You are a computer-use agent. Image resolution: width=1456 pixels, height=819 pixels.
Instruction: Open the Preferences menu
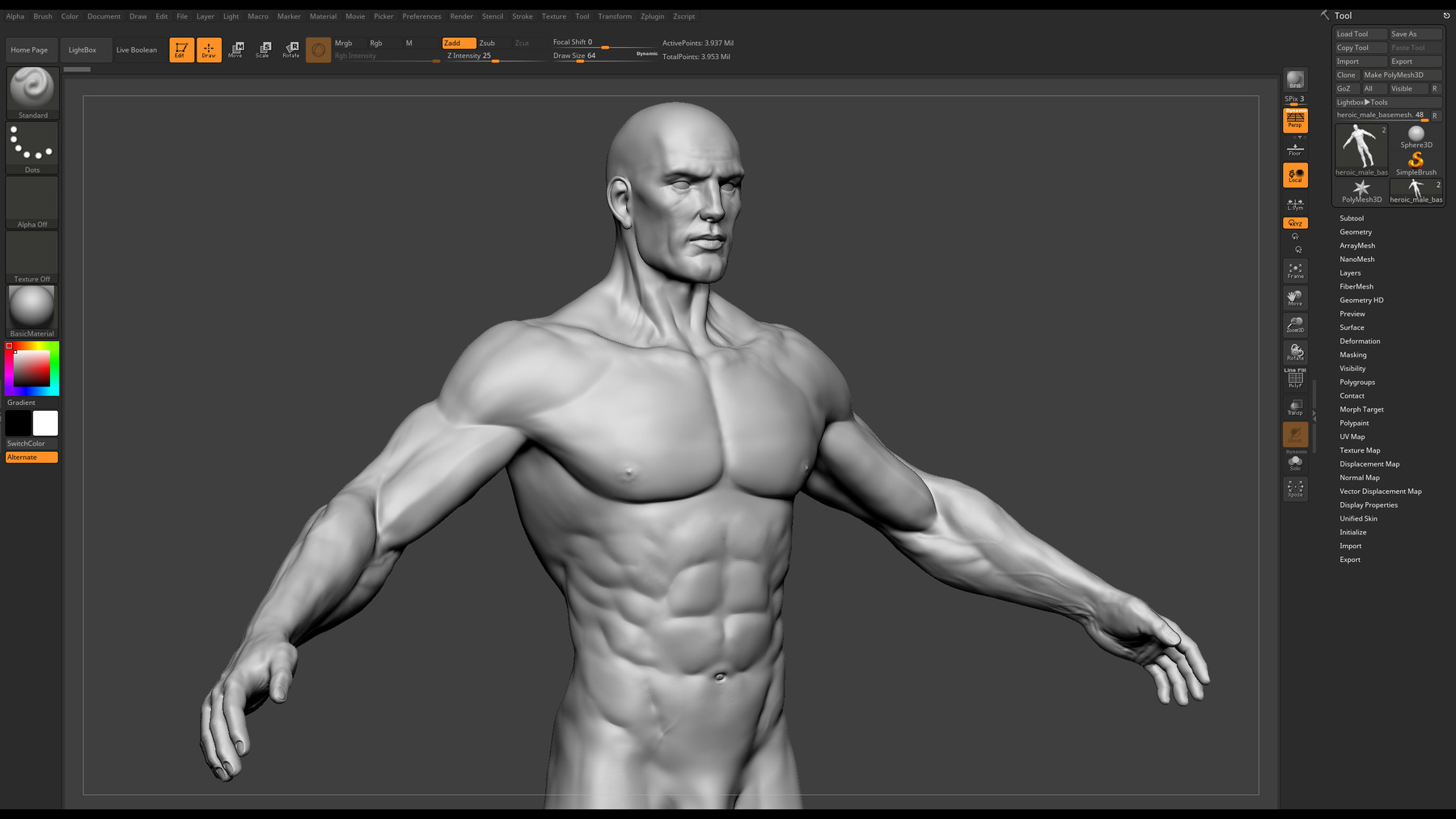[x=421, y=16]
